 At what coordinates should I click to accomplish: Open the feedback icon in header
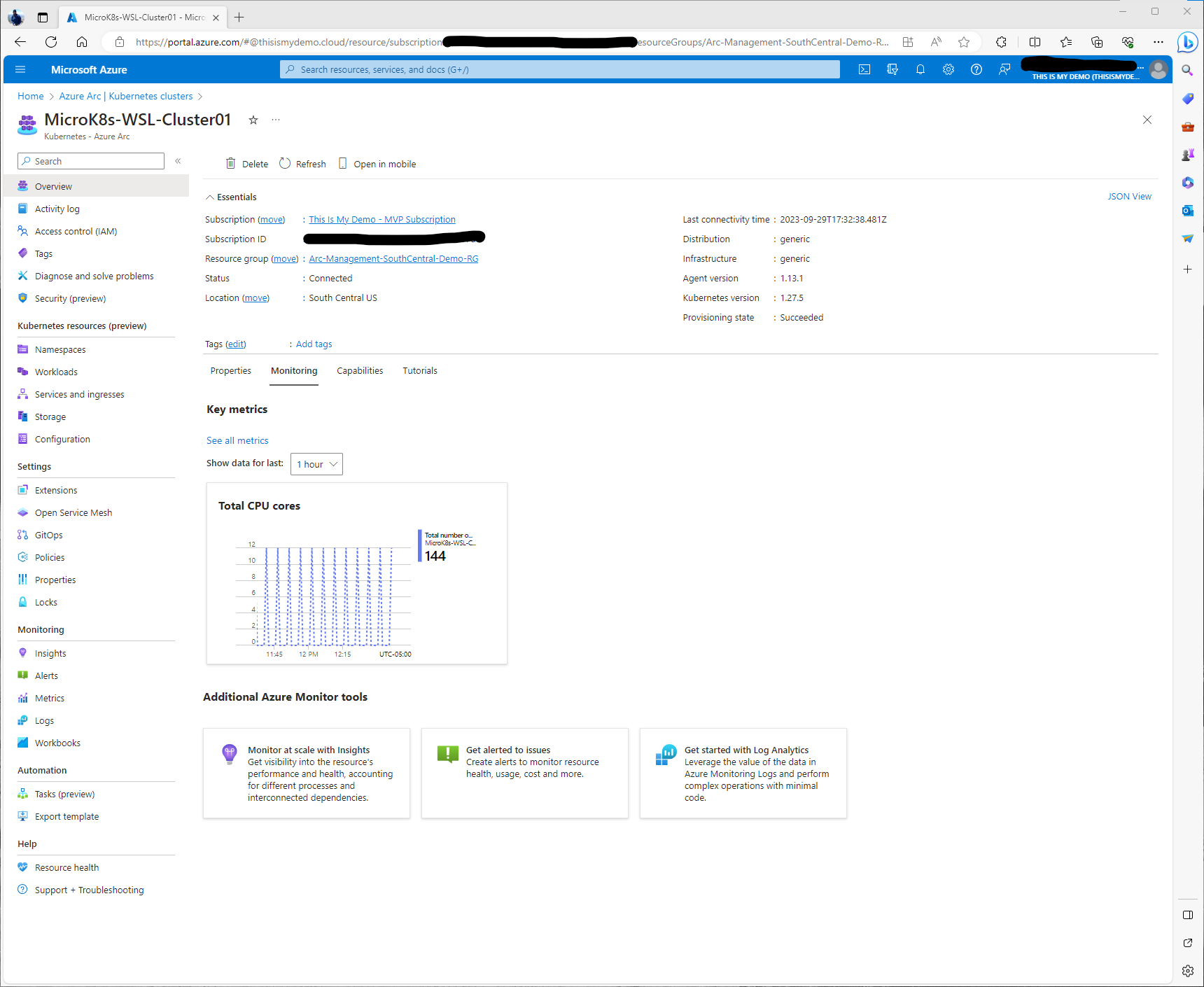(x=1004, y=69)
